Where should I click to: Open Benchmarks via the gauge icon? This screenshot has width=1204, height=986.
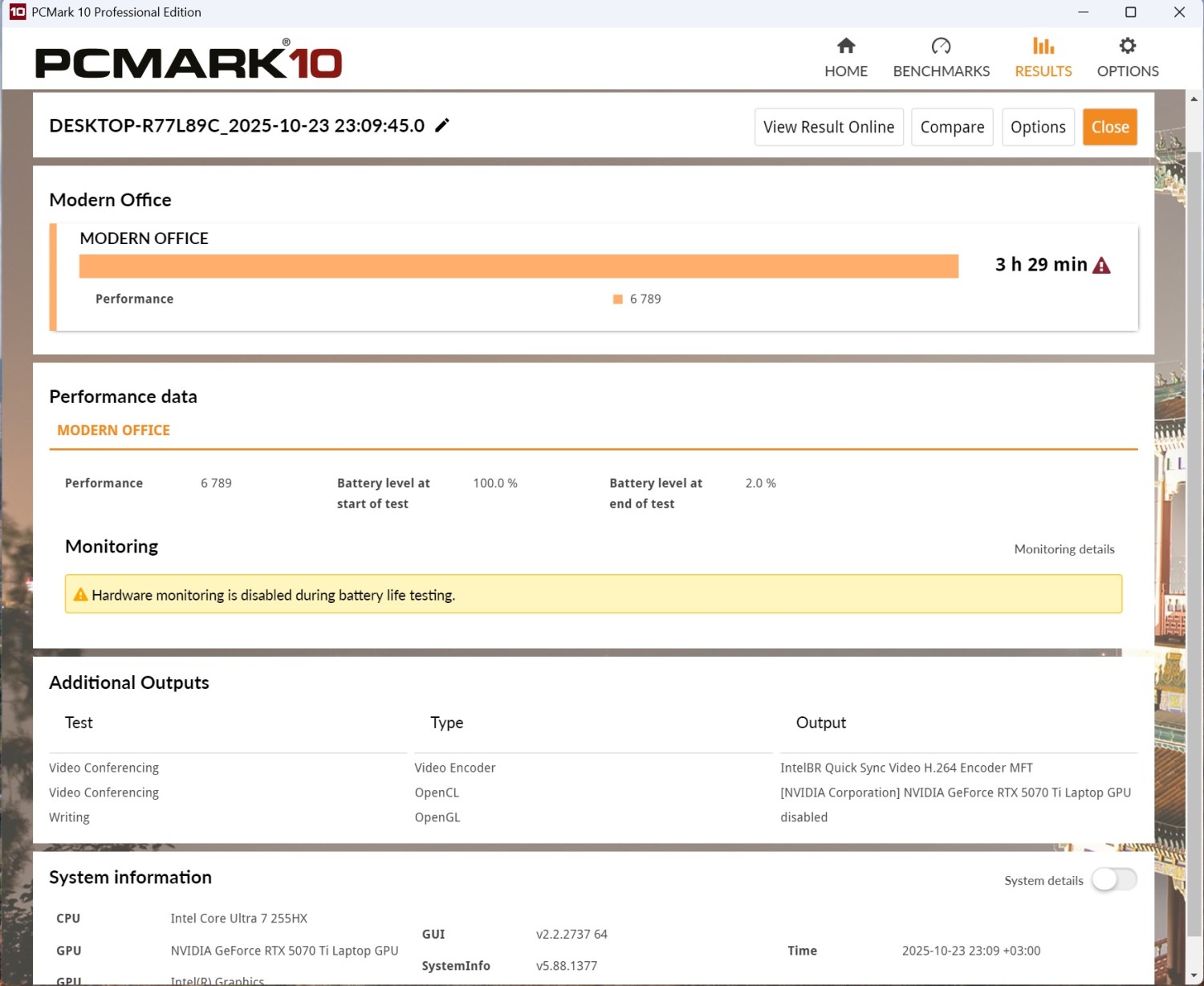(x=941, y=46)
